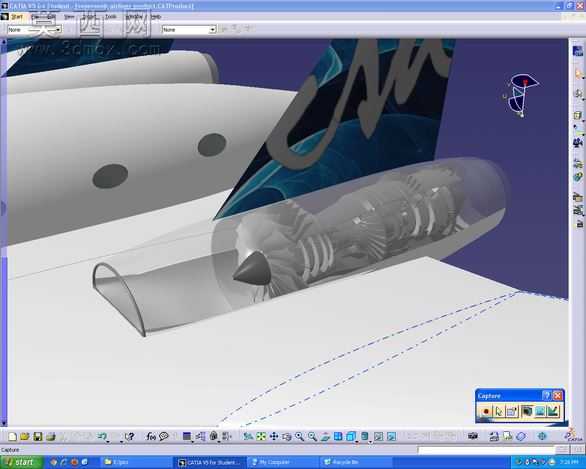This screenshot has width=586, height=469.
Task: Expand the Undo history arrow
Action: (x=108, y=441)
